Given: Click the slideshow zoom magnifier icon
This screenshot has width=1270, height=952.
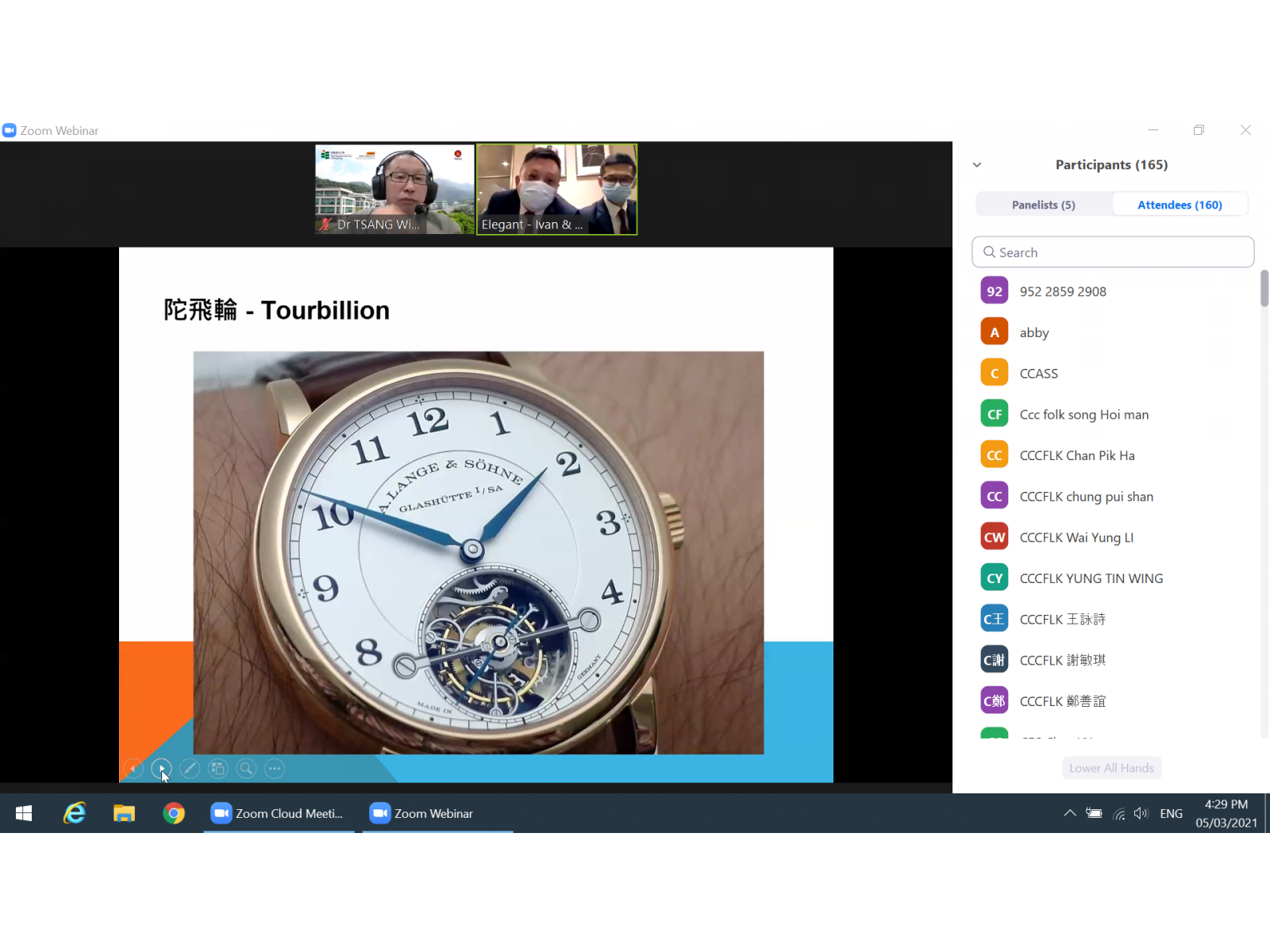Looking at the screenshot, I should 247,768.
